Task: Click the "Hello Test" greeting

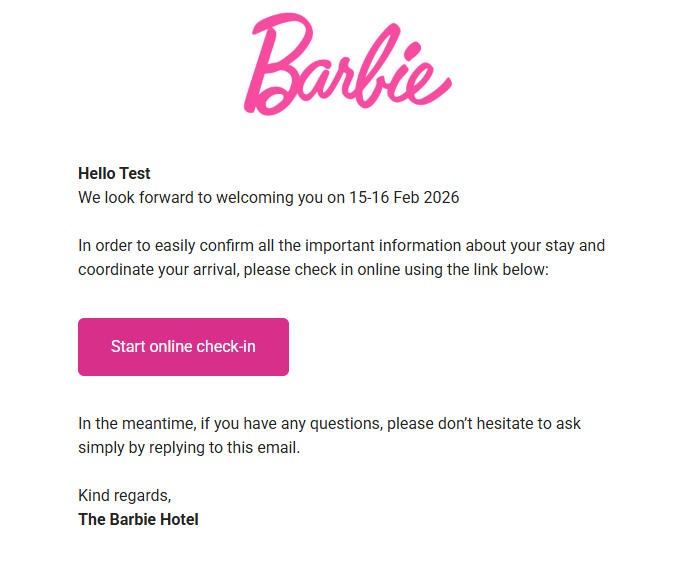Action: pyautogui.click(x=114, y=174)
